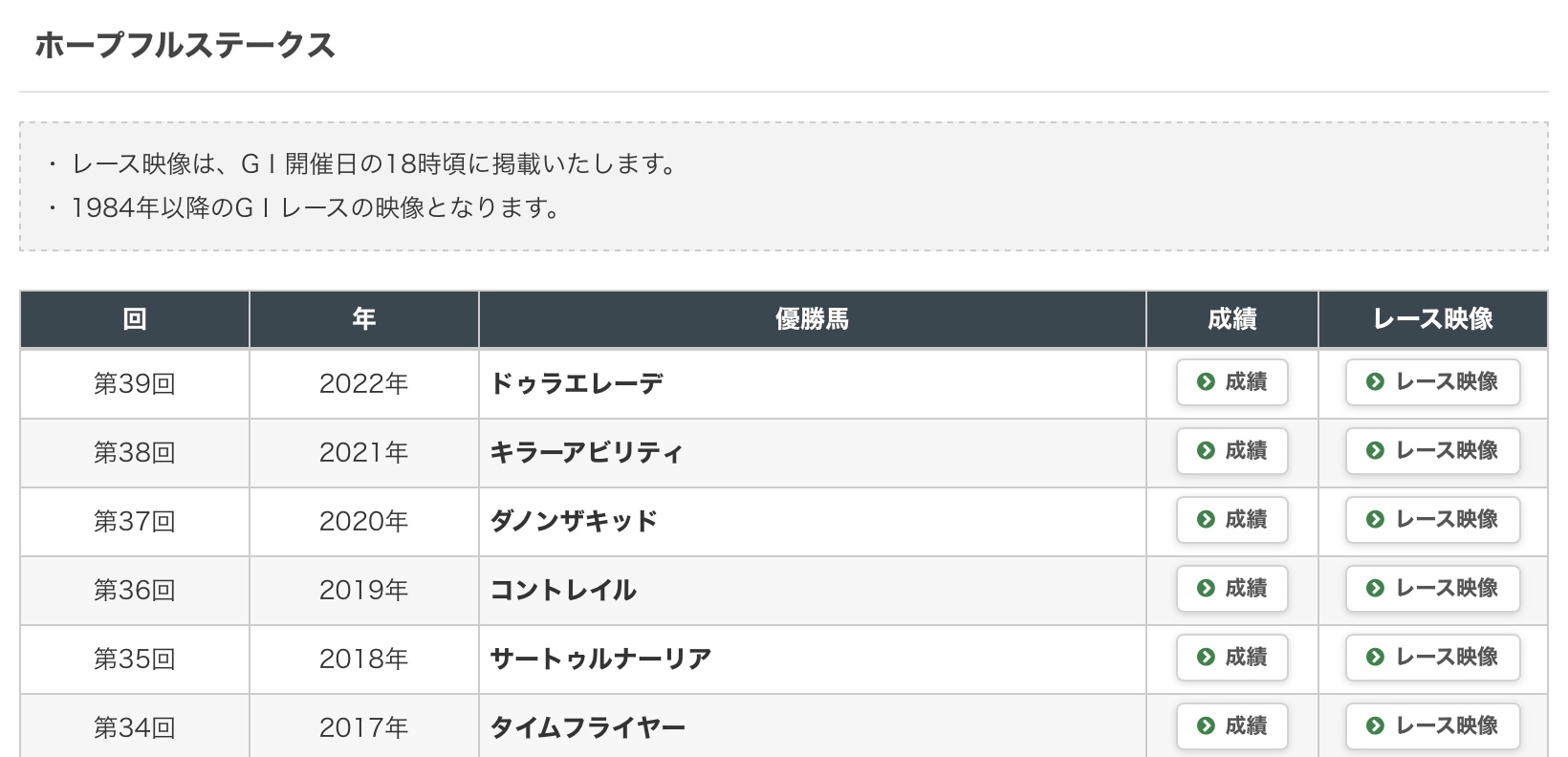Click arrow icon in 2021 レース映像 button
This screenshot has width=1568, height=757.
coord(1375,450)
